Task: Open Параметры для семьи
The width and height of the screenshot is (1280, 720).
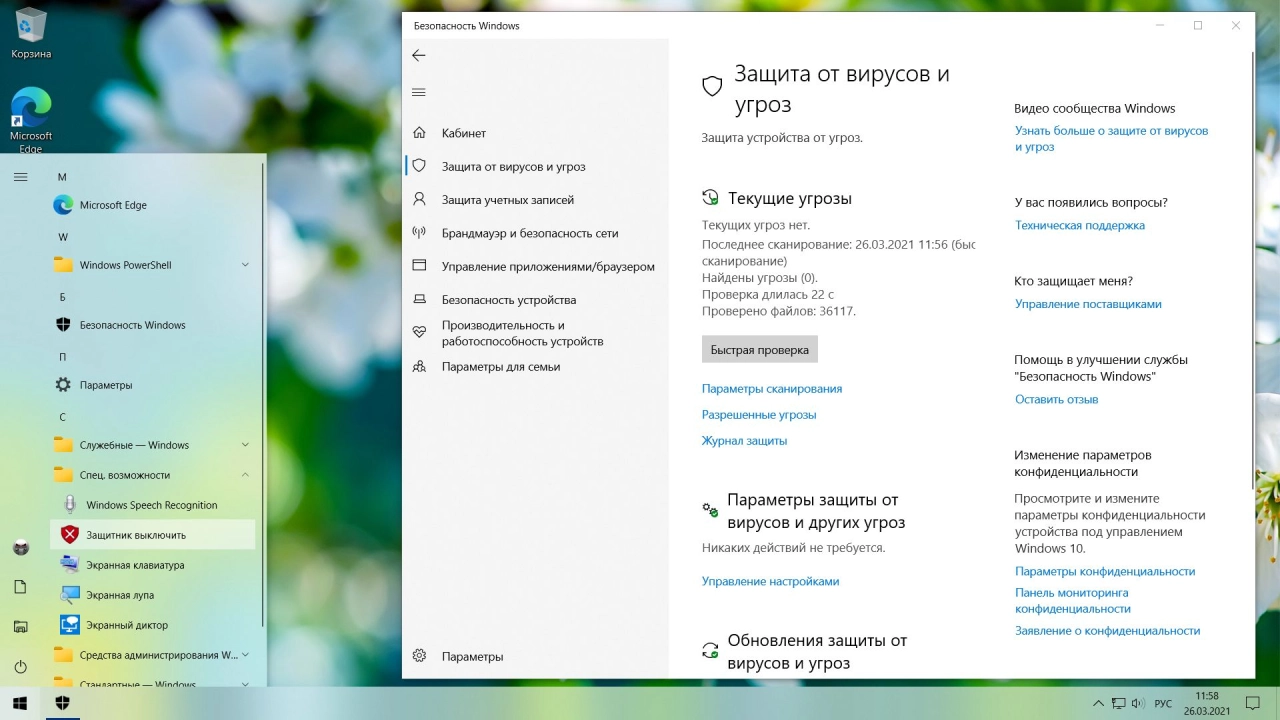Action: (535, 366)
